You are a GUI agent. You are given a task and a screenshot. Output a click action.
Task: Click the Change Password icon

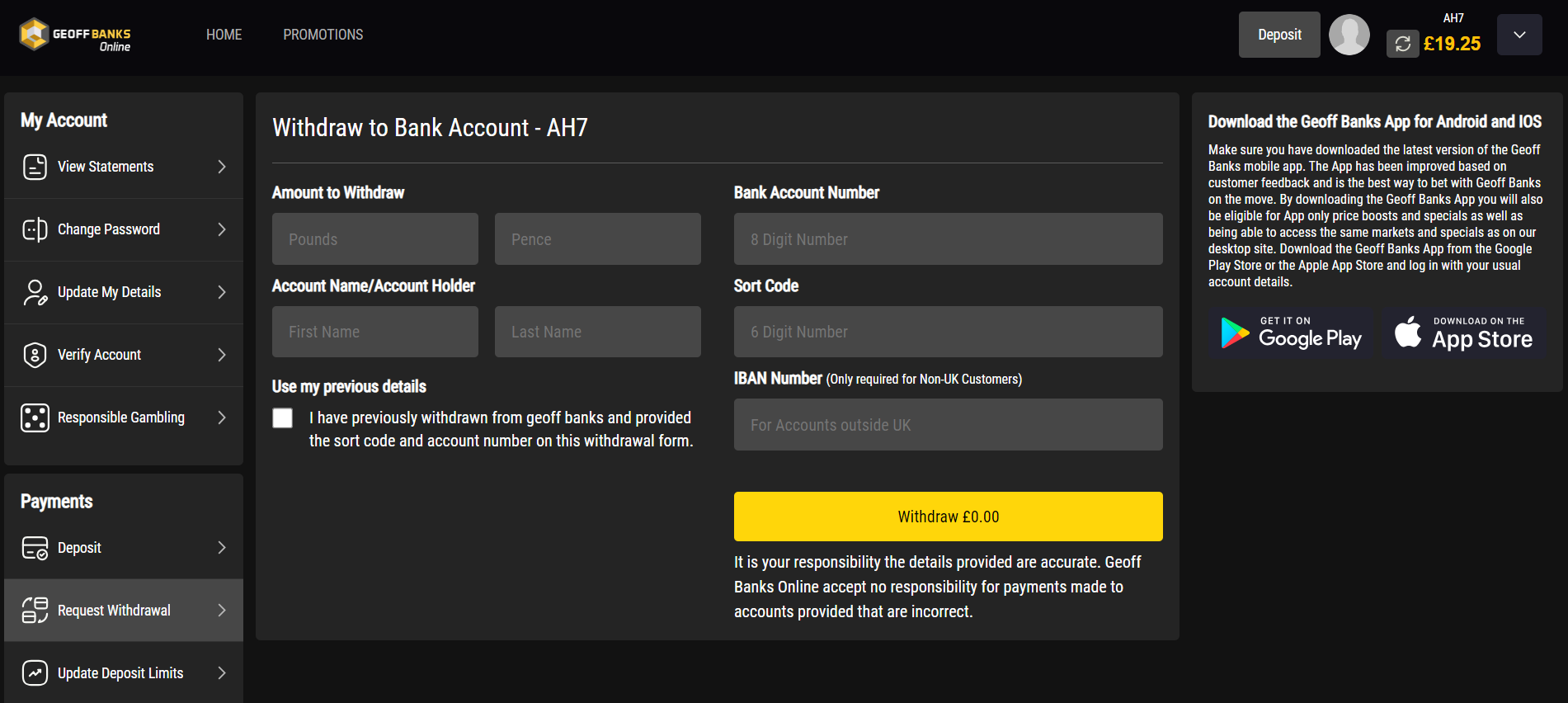click(x=35, y=229)
